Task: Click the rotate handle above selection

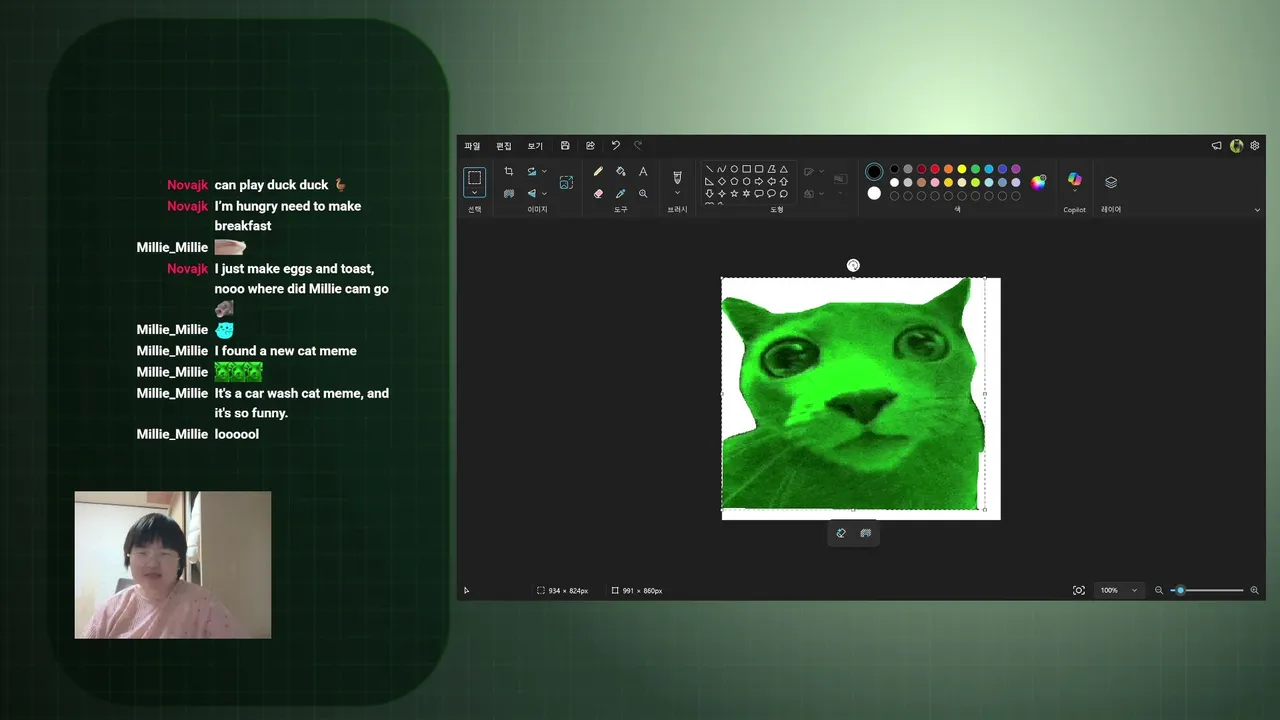Action: [x=853, y=265]
